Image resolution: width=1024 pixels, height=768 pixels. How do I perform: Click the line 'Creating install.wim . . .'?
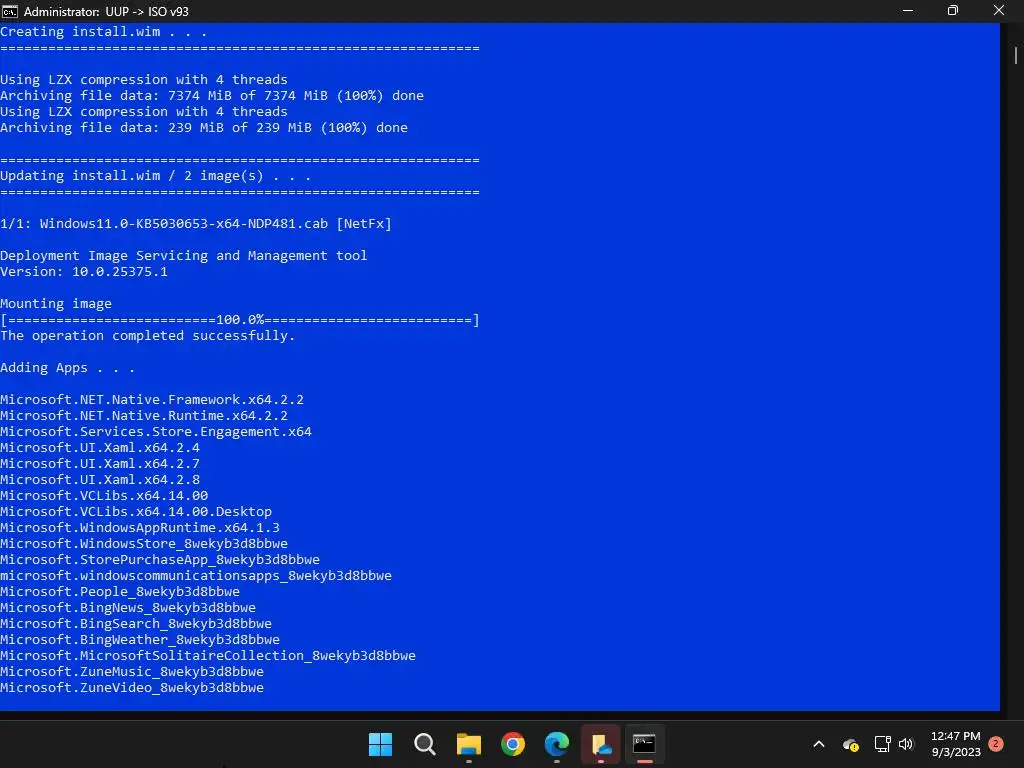pos(103,32)
